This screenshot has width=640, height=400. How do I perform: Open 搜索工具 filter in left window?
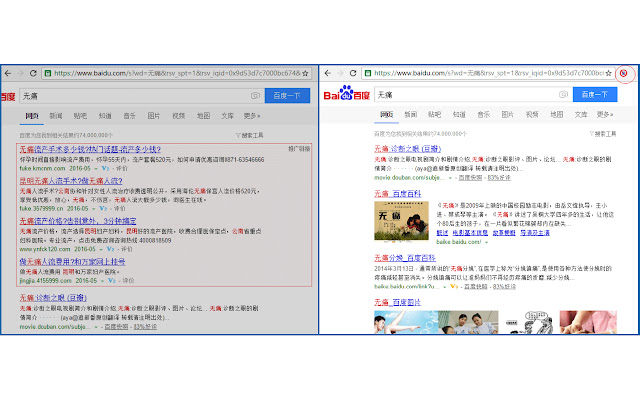(253, 132)
